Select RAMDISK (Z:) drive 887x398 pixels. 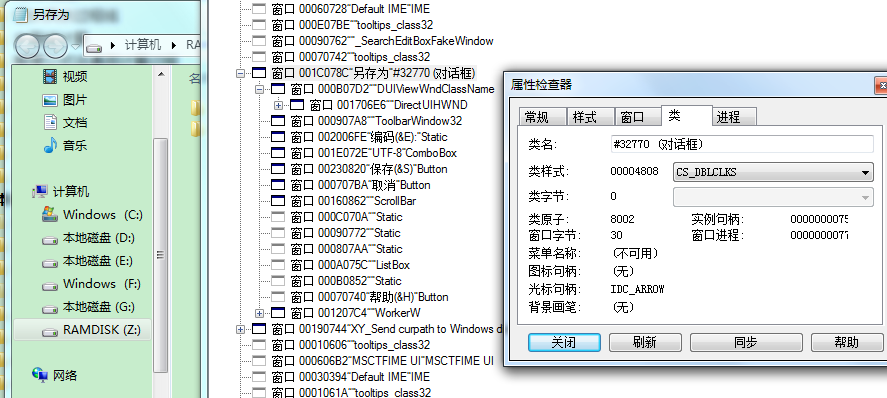click(x=83, y=330)
